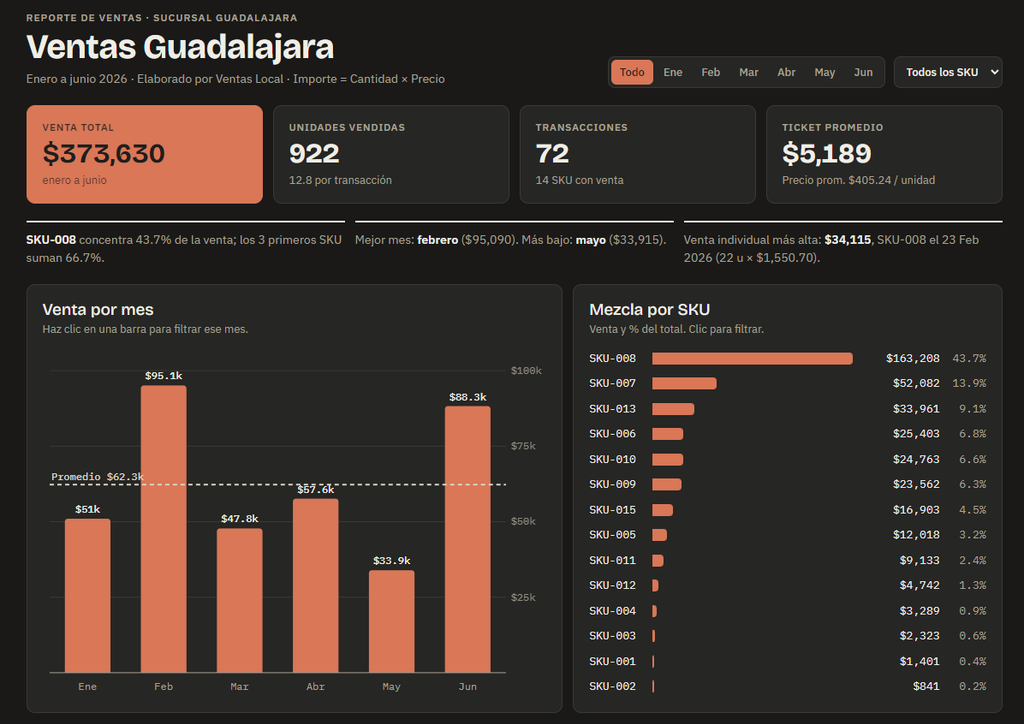Click the Venta por mes heading

tap(98, 309)
